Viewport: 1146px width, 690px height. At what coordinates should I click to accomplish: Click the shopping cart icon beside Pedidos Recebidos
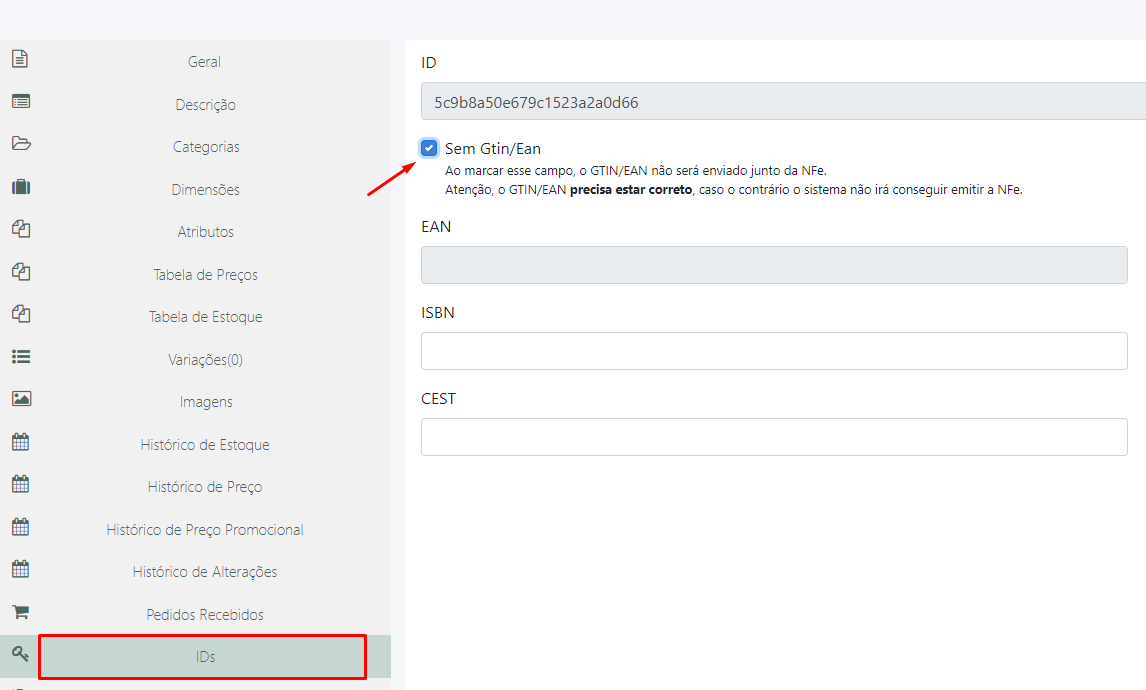pos(20,611)
